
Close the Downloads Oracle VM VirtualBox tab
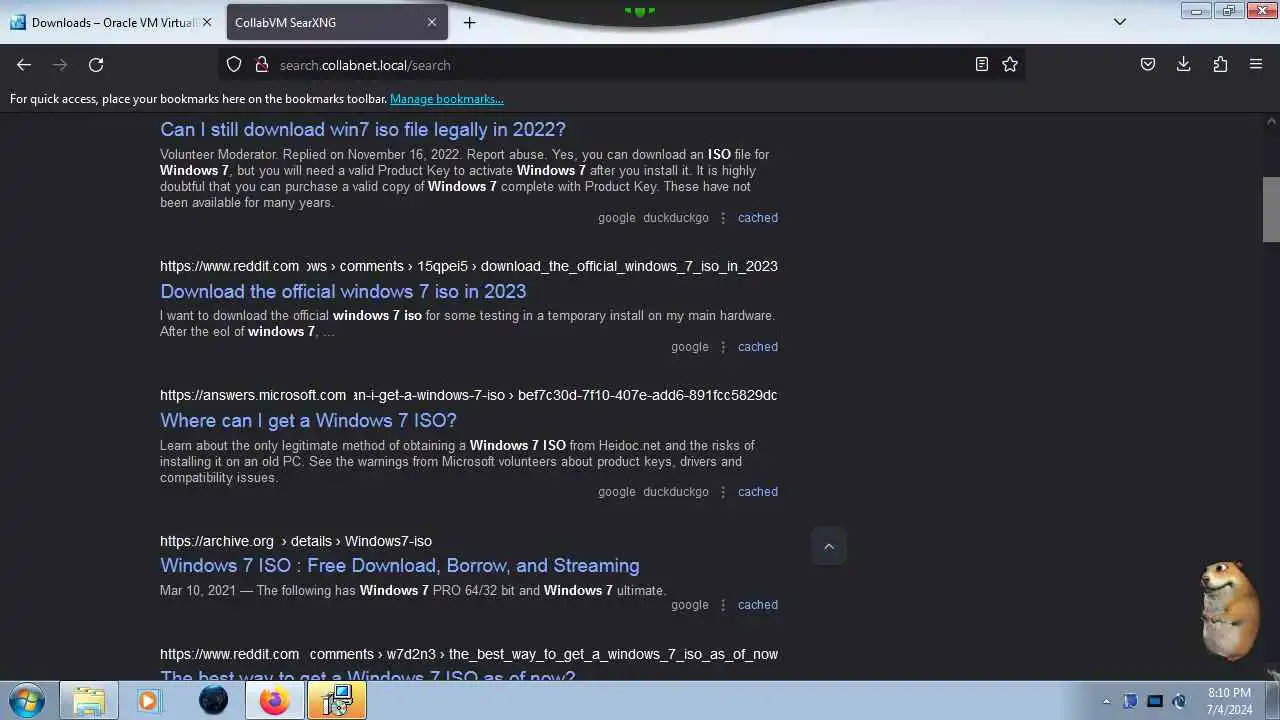[207, 22]
